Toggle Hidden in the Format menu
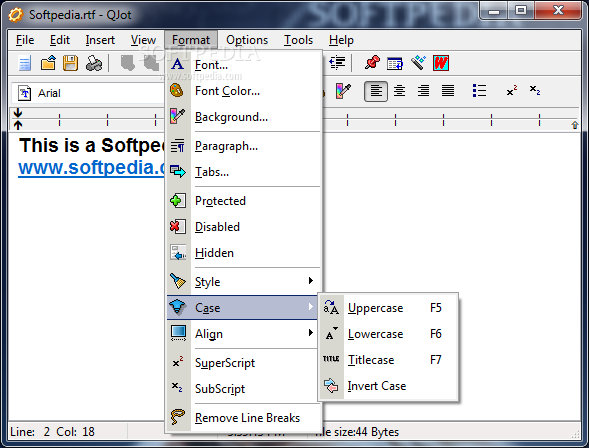Viewport: 589px width, 448px height. (x=243, y=253)
